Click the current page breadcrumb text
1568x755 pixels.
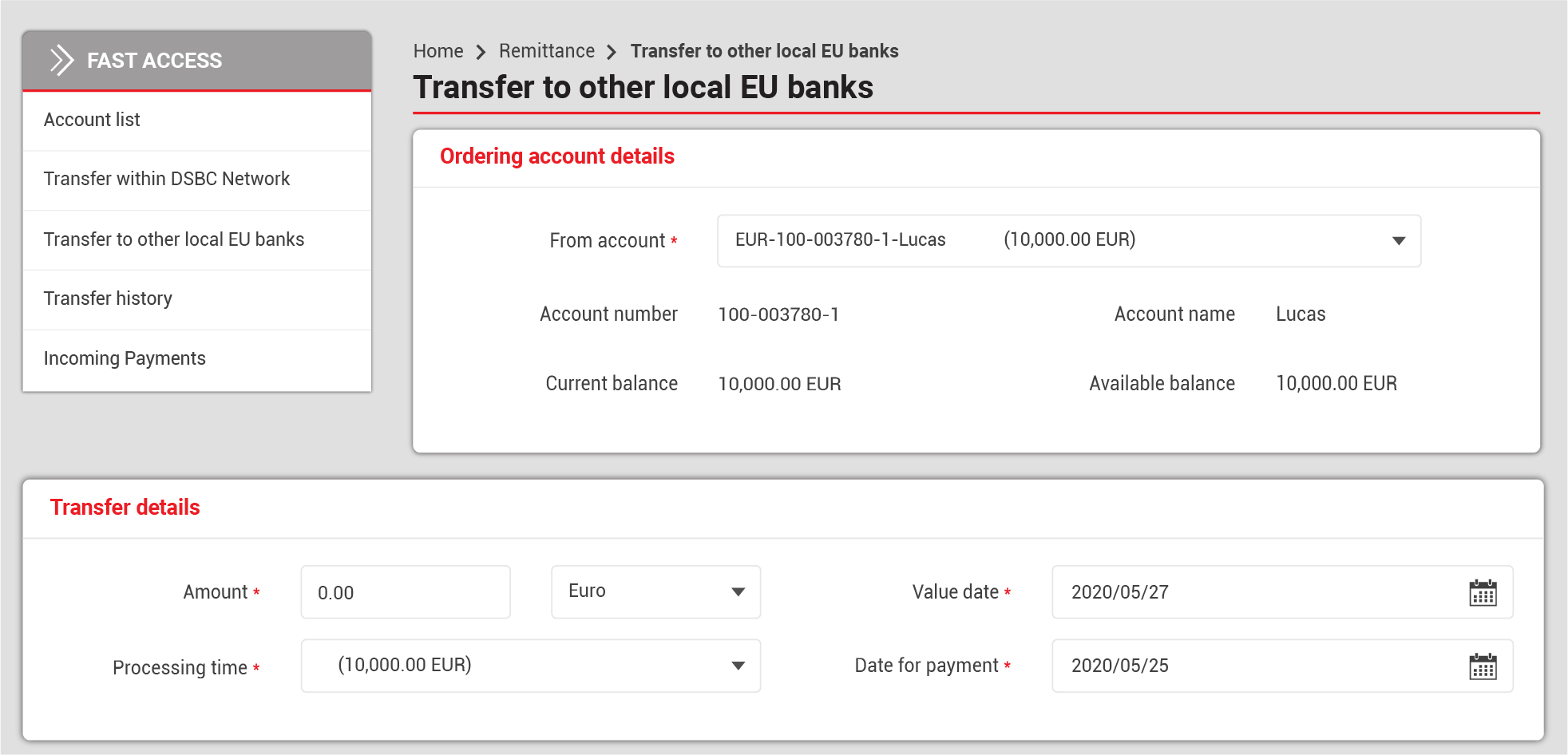click(x=764, y=51)
